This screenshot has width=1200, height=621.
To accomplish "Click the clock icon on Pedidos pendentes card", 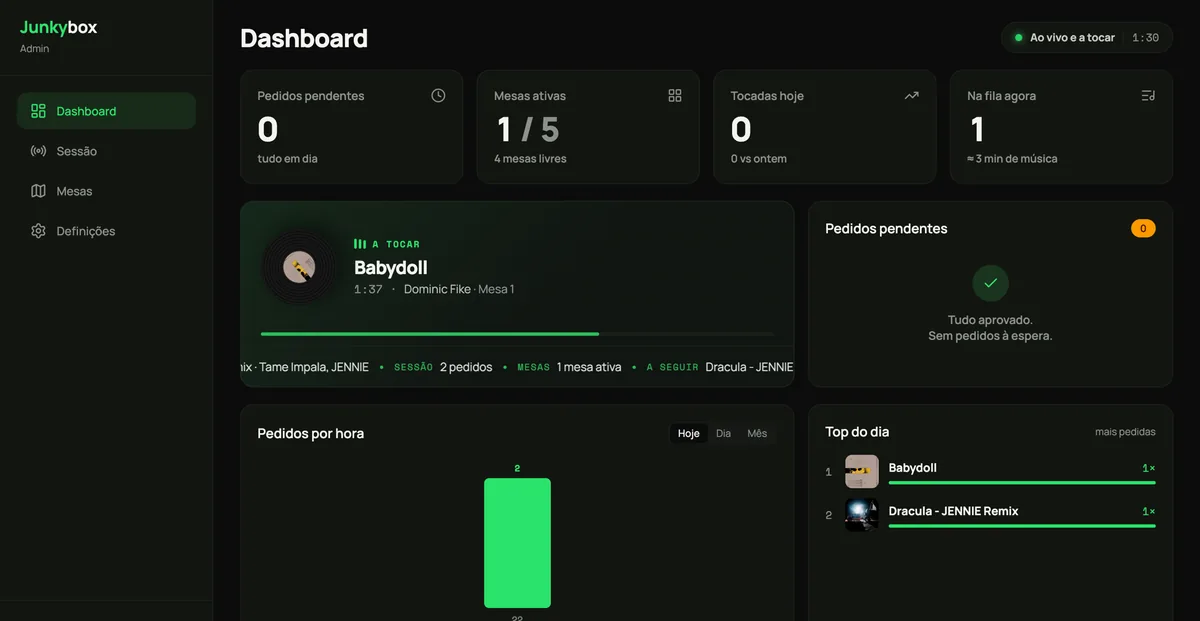I will click(438, 96).
